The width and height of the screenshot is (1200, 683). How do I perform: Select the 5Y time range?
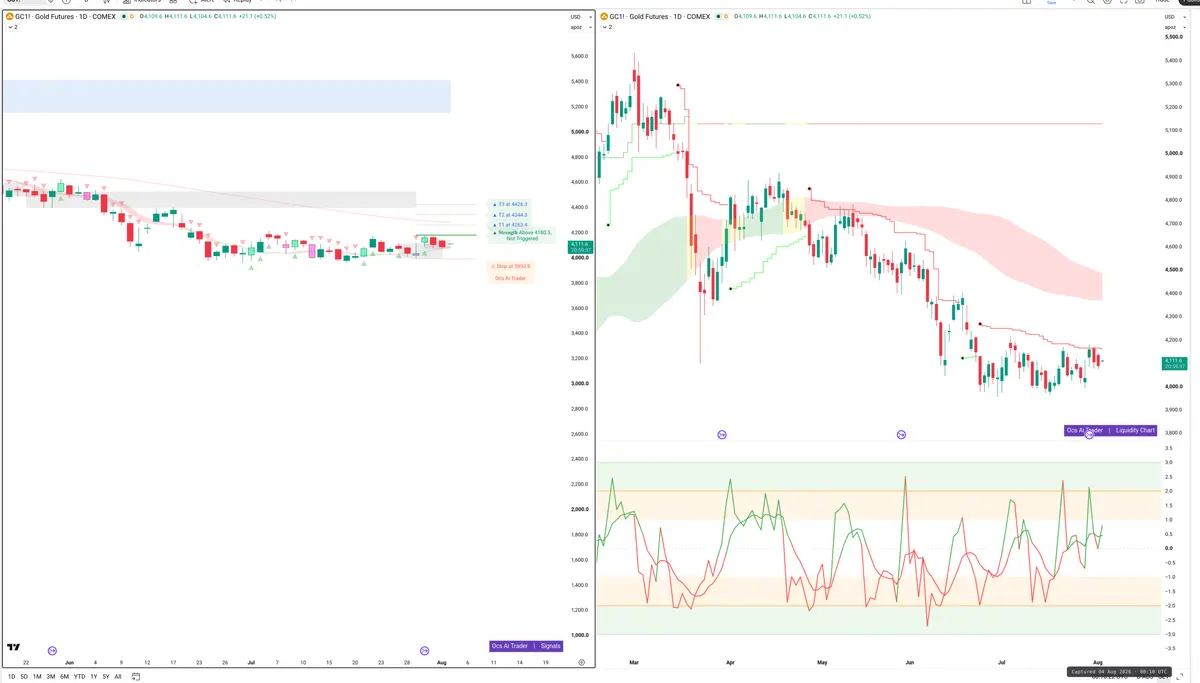point(106,677)
